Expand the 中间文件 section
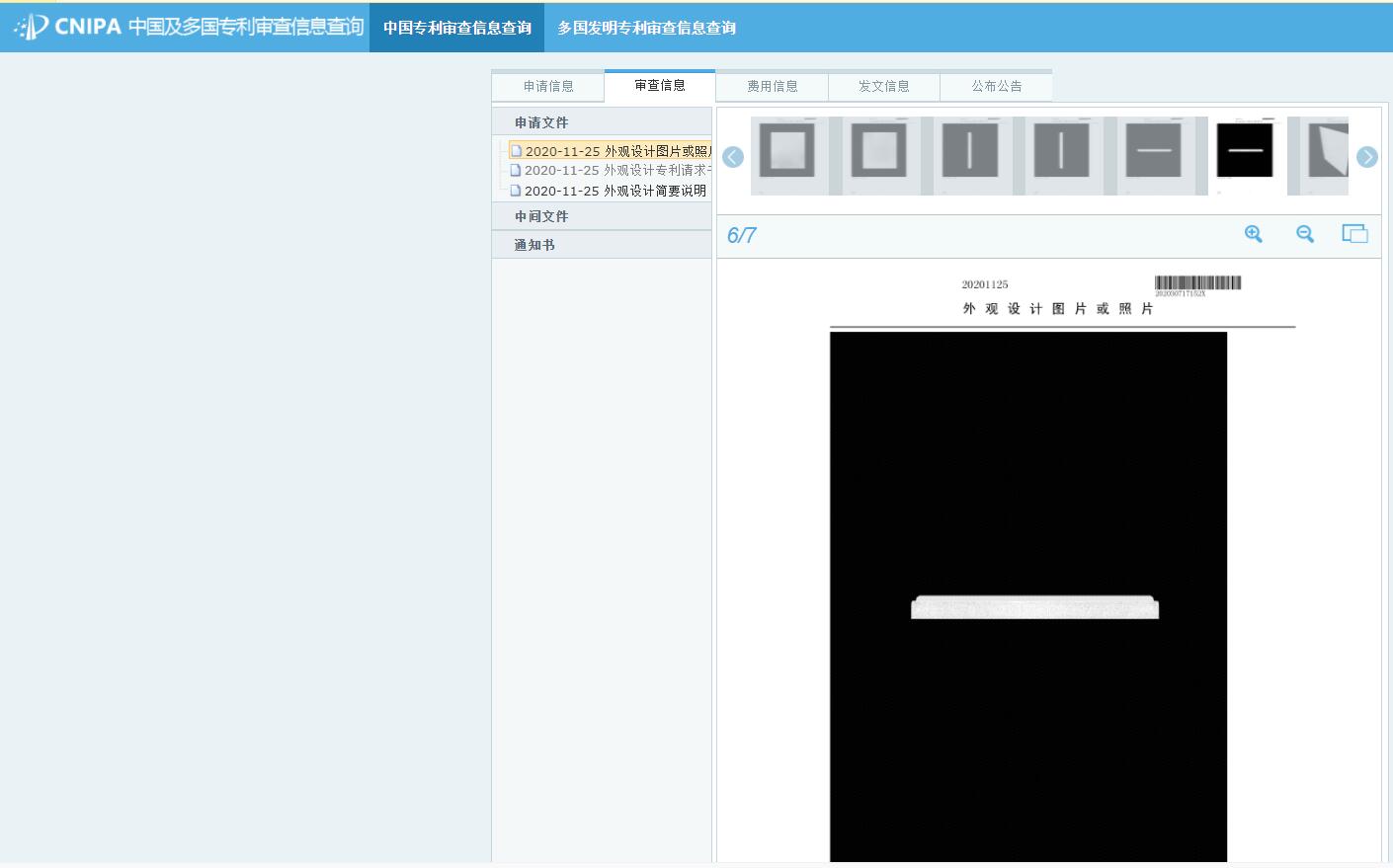1393x868 pixels. click(541, 216)
